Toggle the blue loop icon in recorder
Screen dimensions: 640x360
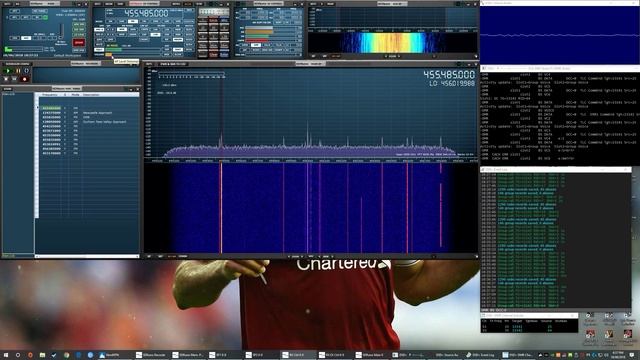27,71
